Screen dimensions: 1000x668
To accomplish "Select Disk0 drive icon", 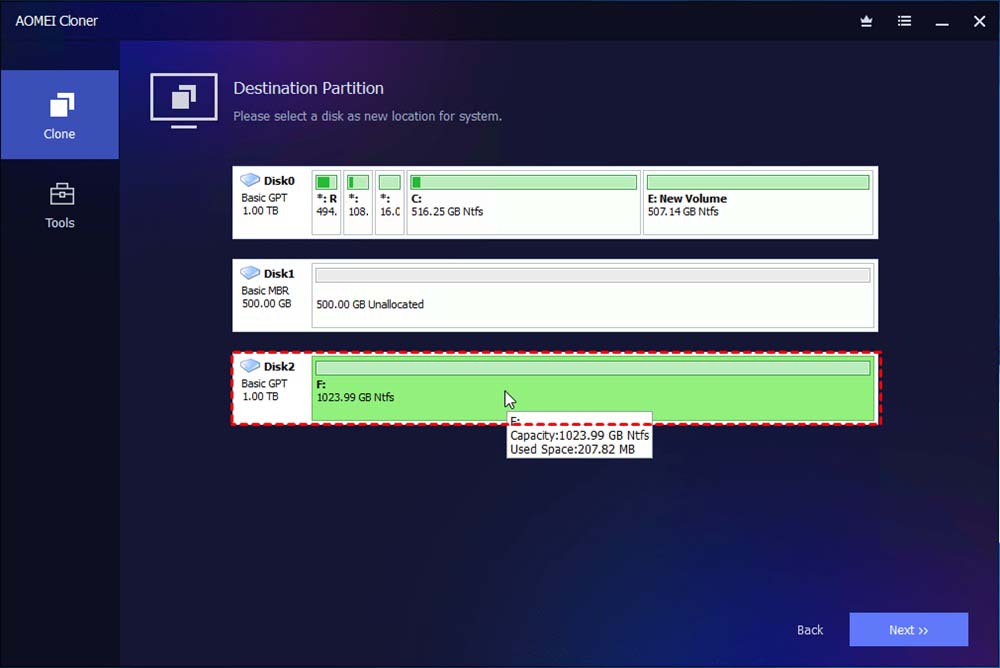I will tap(250, 180).
